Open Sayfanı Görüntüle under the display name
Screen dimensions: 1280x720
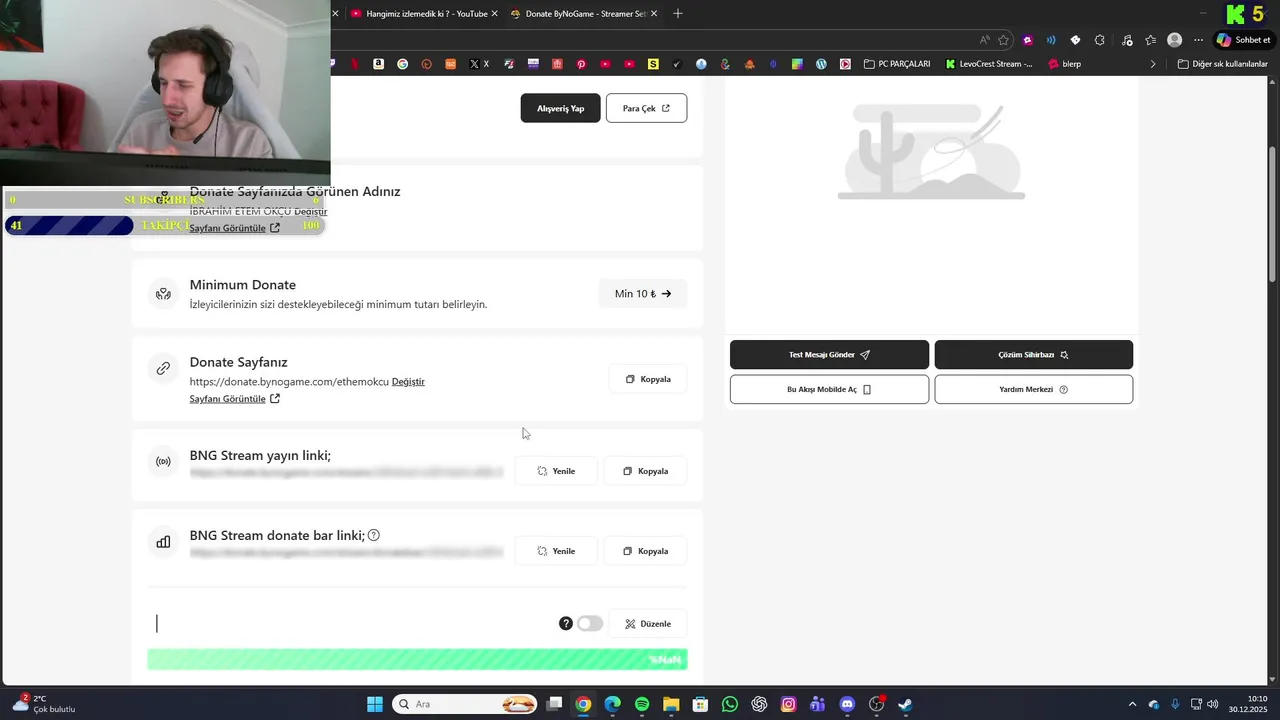pos(235,228)
